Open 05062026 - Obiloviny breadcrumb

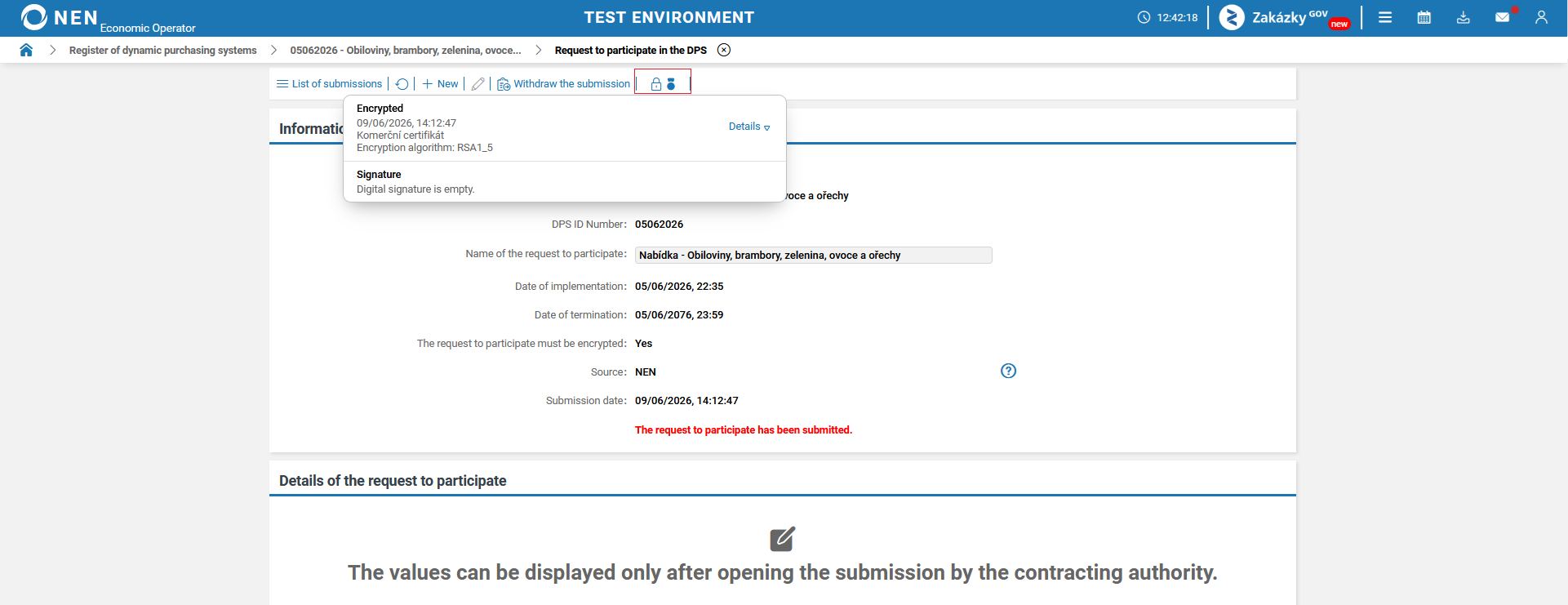(406, 50)
